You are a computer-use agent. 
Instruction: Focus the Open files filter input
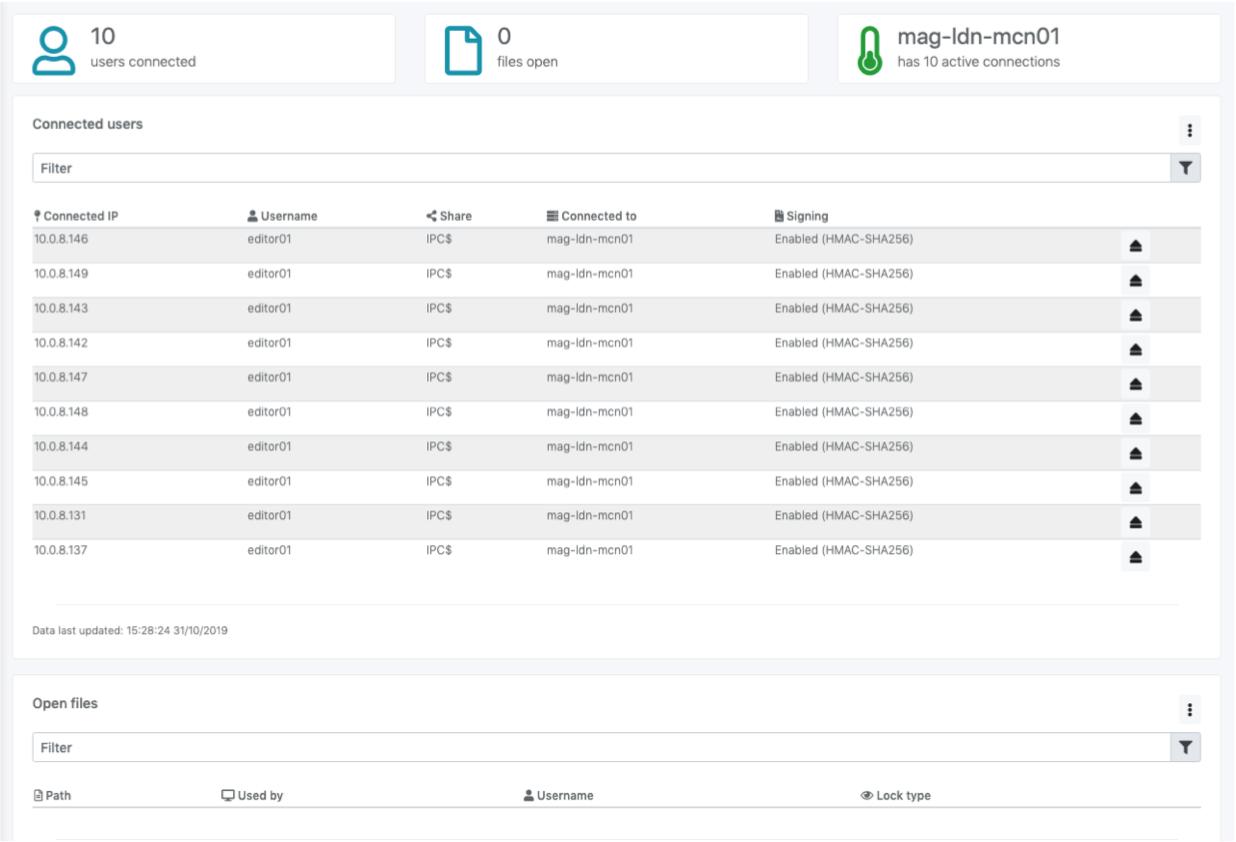coord(600,748)
